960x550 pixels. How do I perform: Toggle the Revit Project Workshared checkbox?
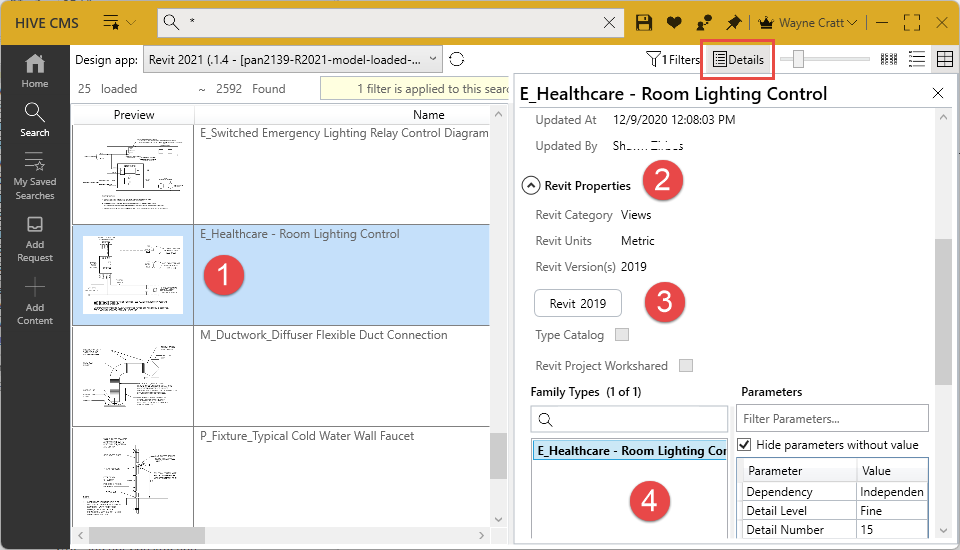pos(686,366)
